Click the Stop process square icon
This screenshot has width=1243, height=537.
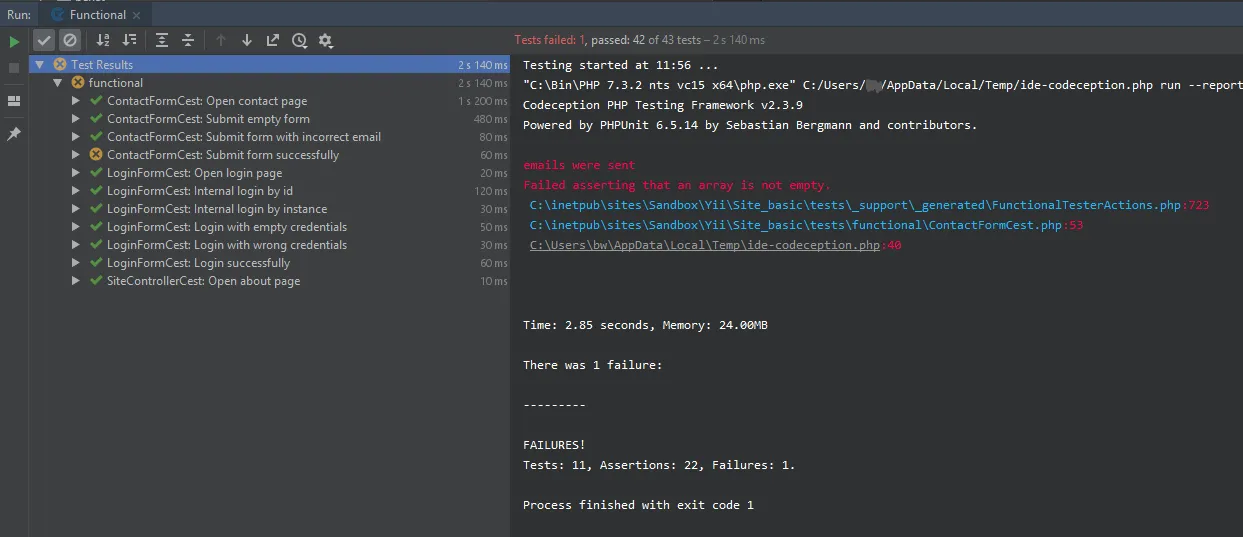pyautogui.click(x=14, y=68)
